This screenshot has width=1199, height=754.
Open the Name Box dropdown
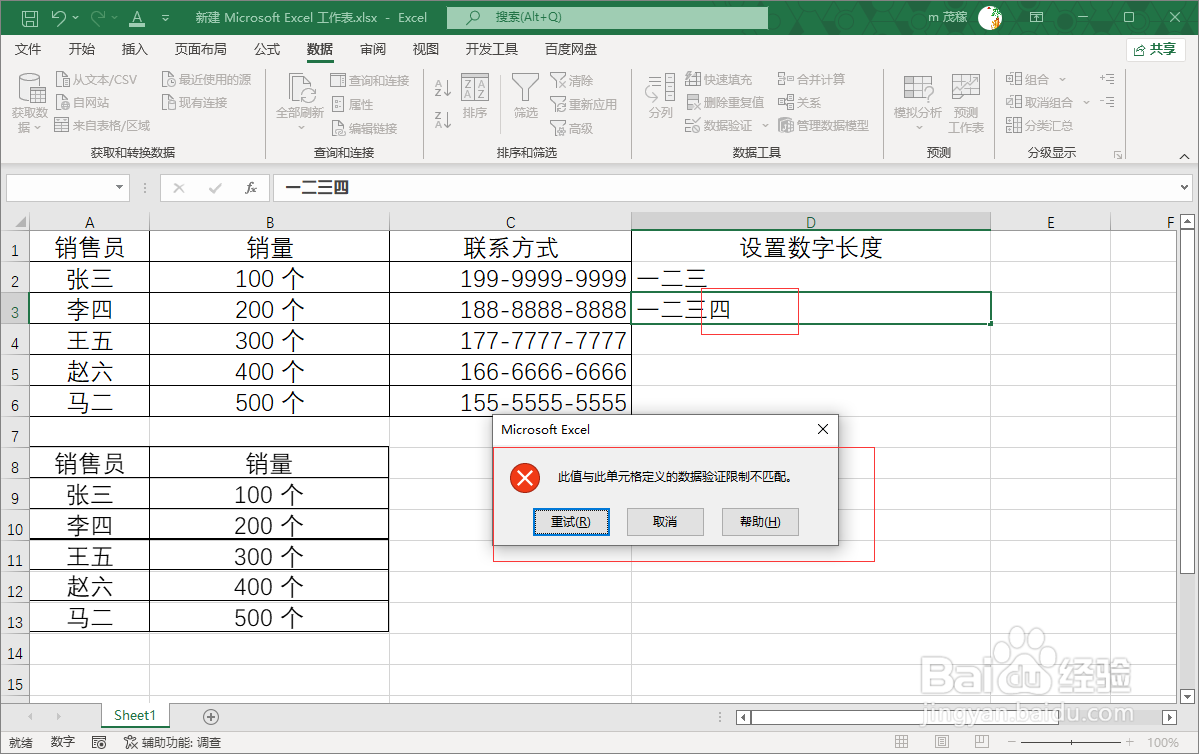click(x=119, y=187)
